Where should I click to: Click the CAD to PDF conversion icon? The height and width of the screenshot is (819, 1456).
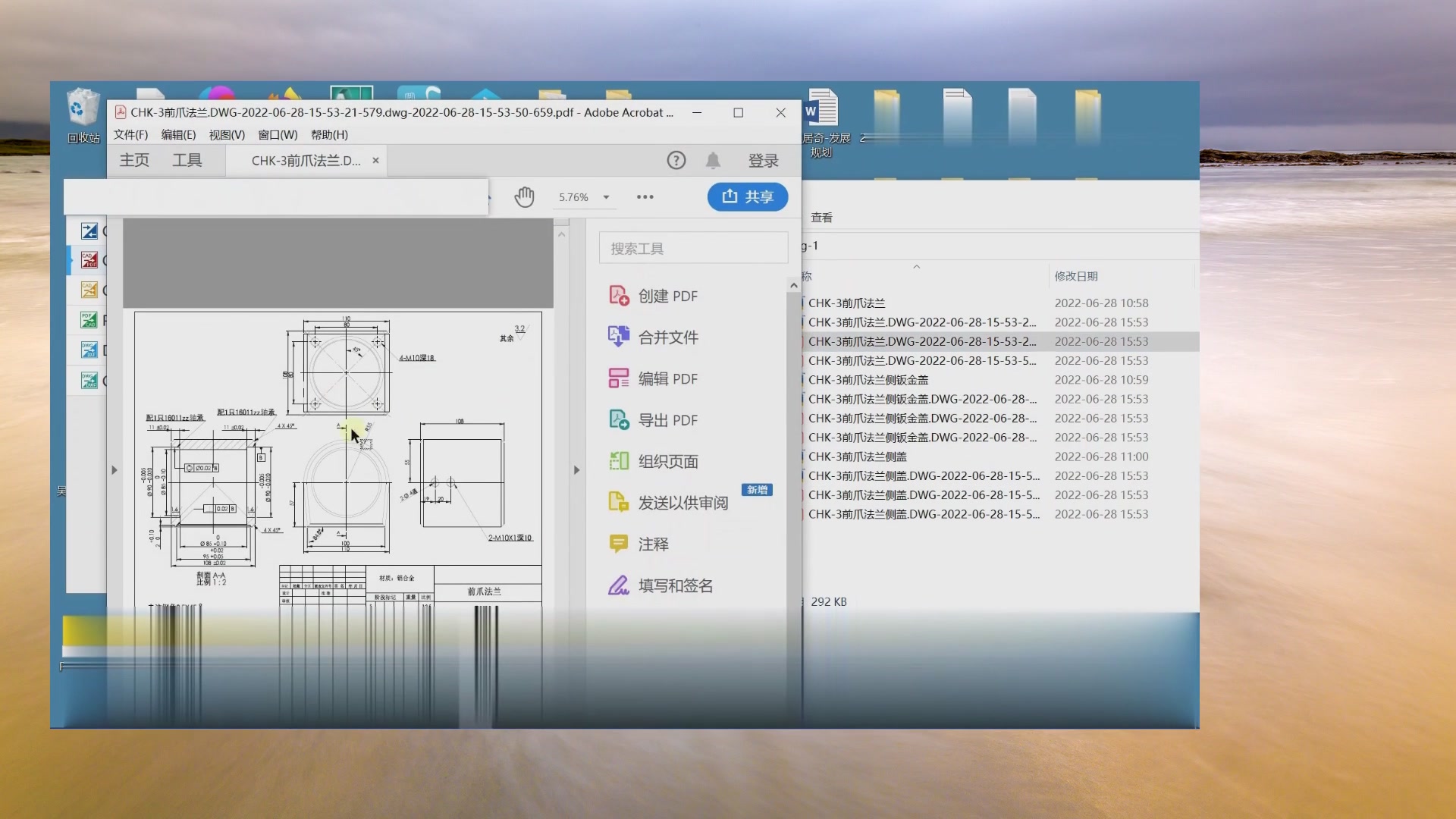tap(89, 259)
